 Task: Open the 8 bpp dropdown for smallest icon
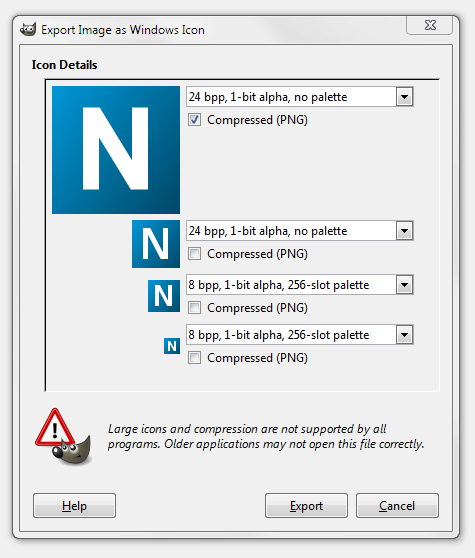(x=300, y=335)
